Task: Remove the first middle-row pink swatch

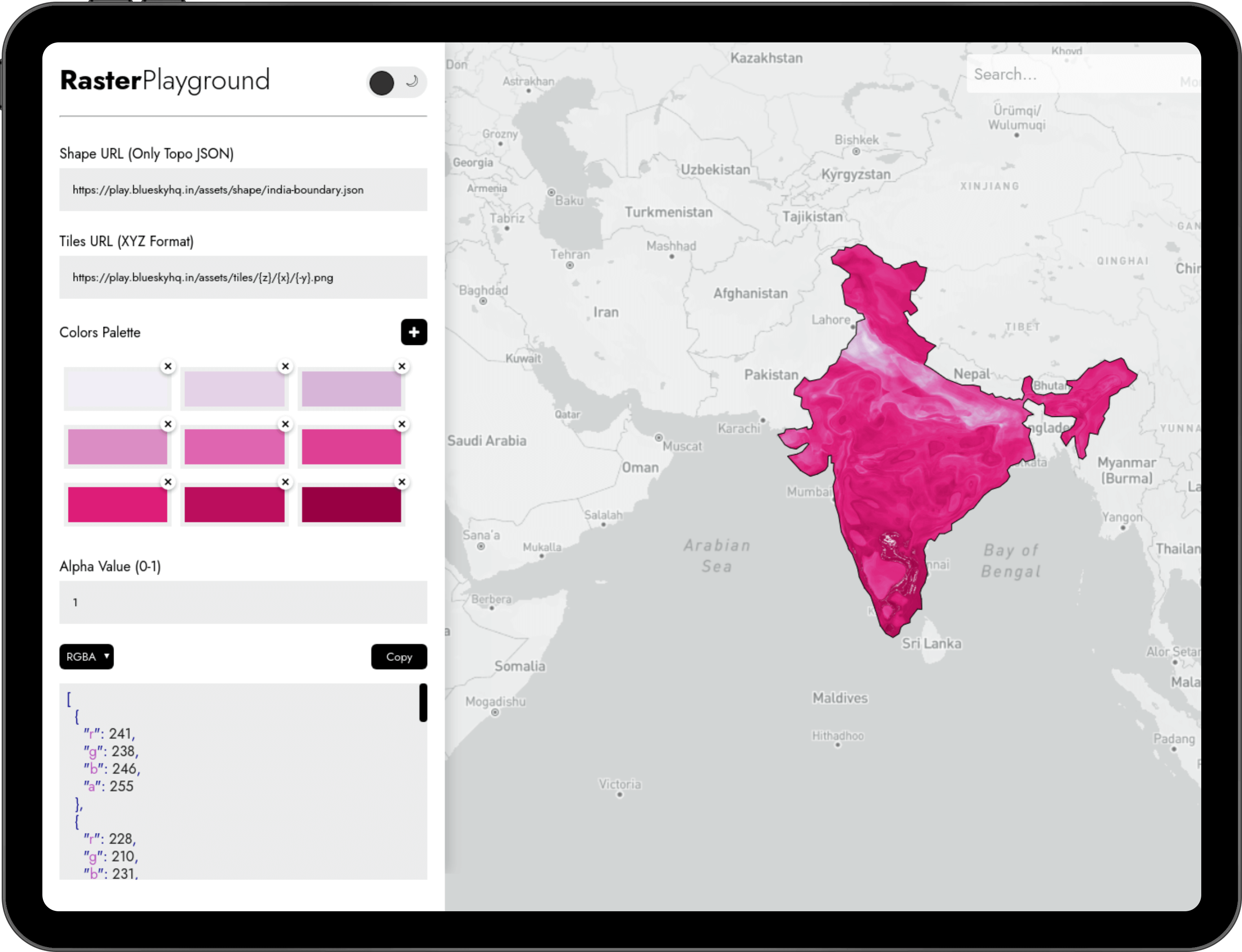Action: click(x=168, y=424)
